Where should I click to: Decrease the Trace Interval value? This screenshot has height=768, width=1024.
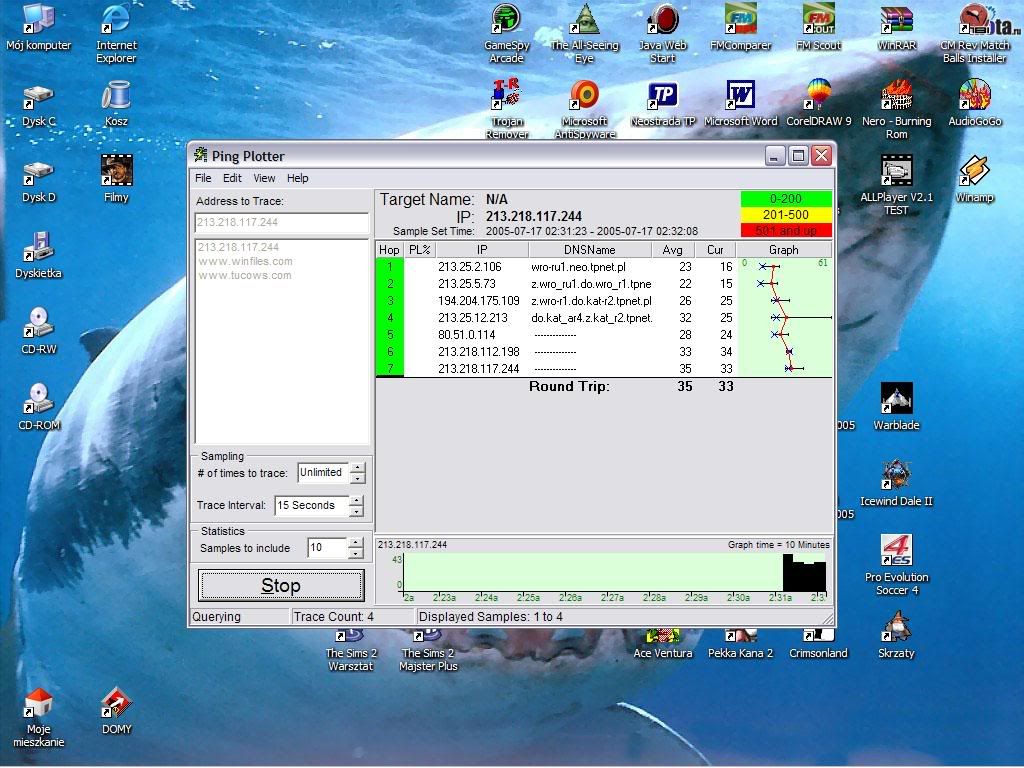click(x=357, y=512)
